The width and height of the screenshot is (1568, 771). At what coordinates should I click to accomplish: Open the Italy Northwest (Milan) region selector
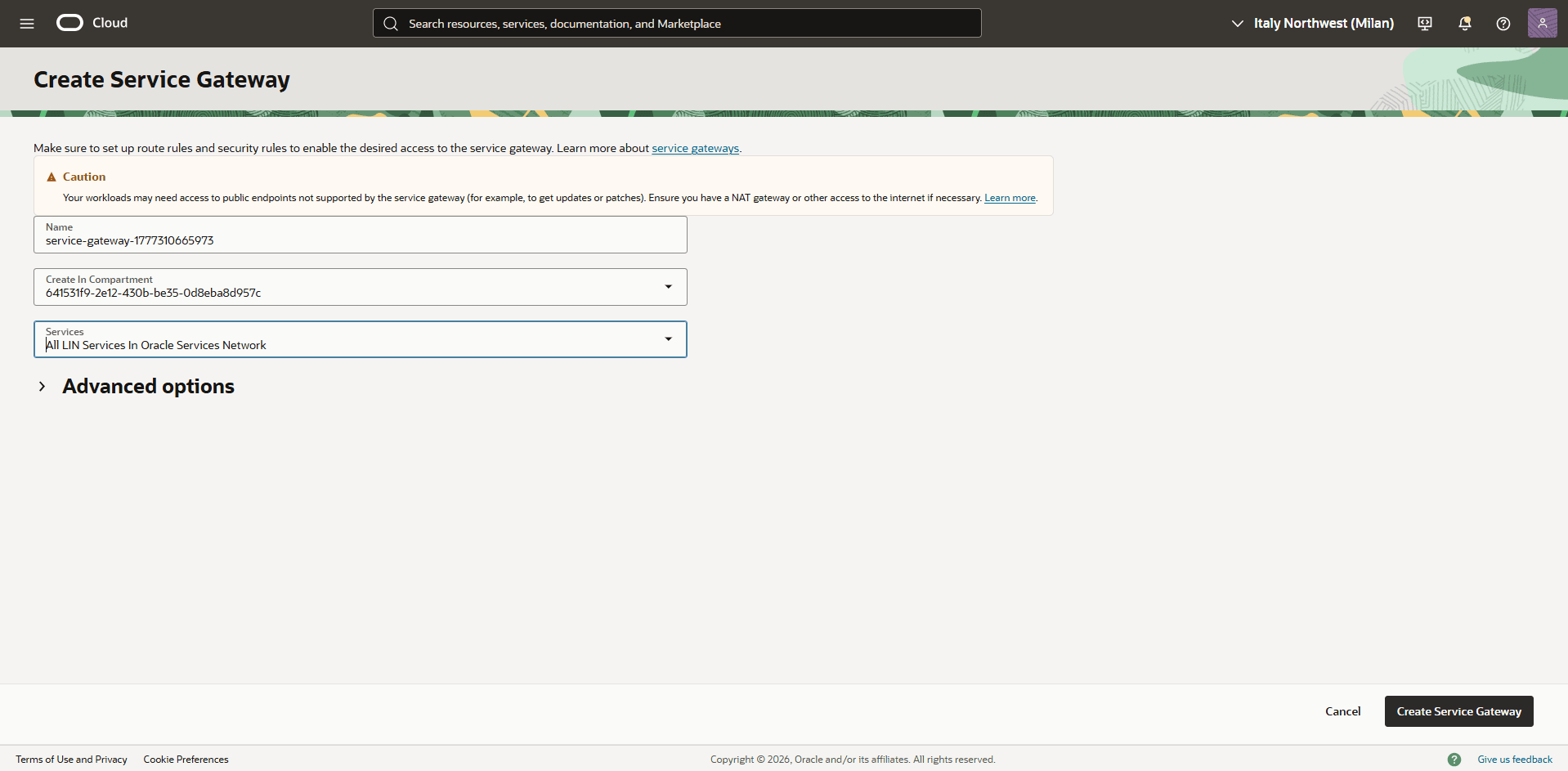1312,24
